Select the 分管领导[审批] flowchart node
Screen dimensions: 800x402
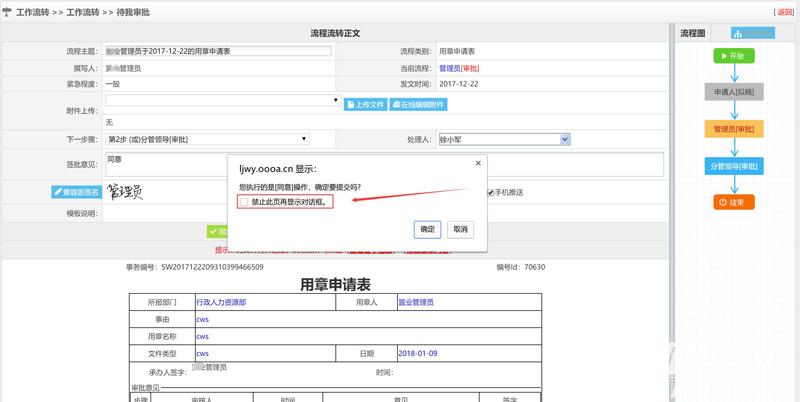tap(733, 166)
